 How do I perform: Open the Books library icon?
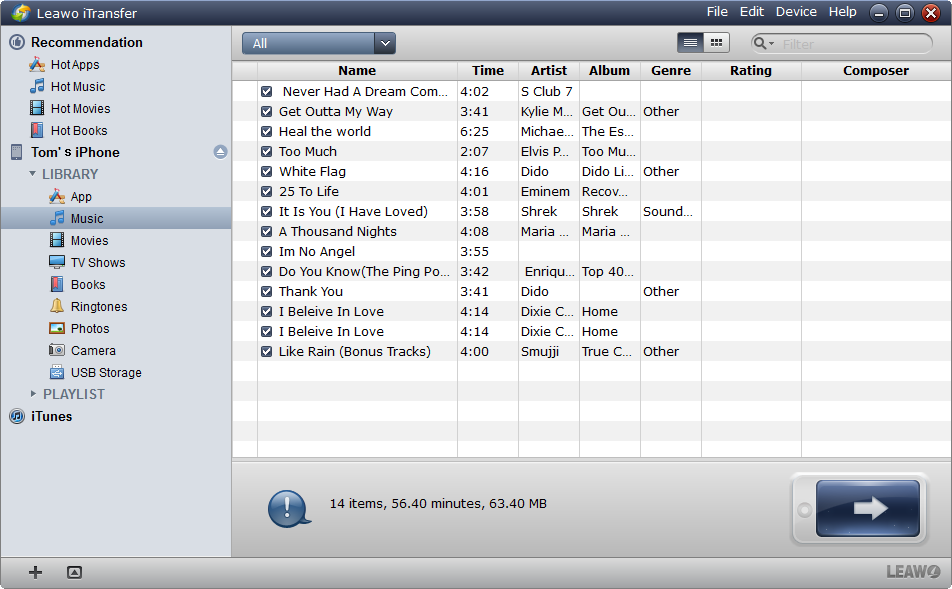pyautogui.click(x=57, y=284)
